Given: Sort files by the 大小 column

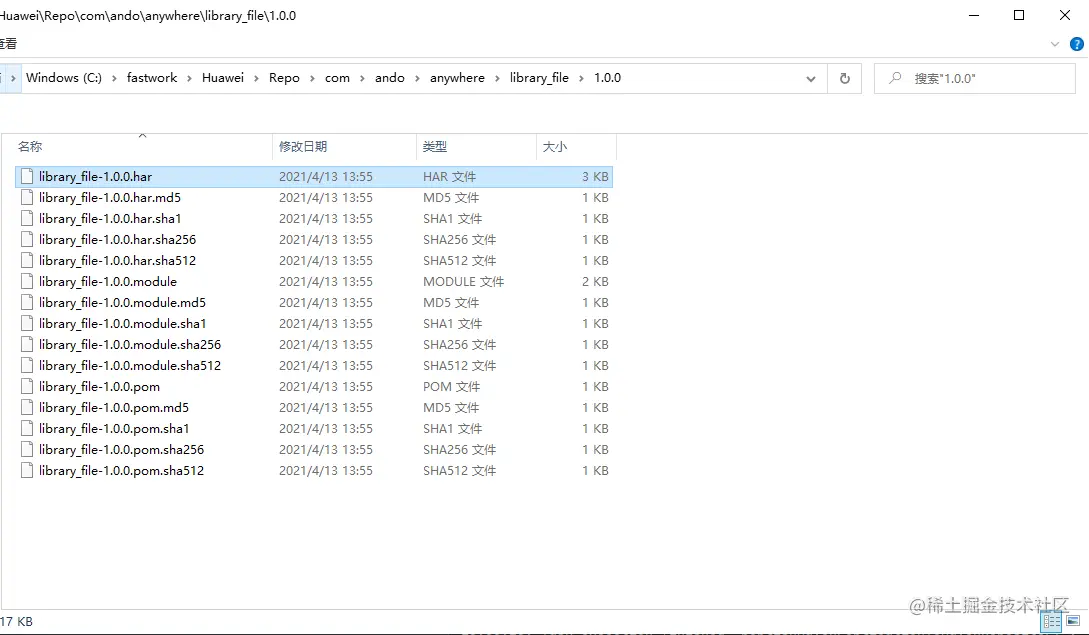Looking at the screenshot, I should [x=576, y=147].
